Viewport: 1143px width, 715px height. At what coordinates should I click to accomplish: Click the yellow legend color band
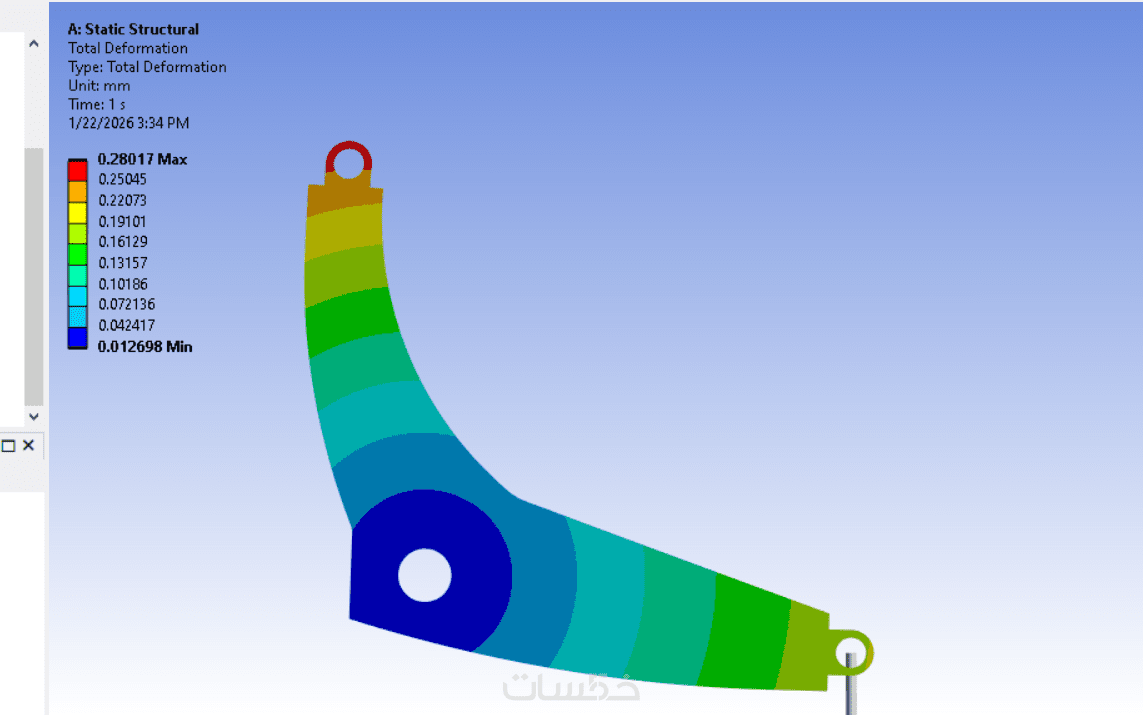click(x=77, y=213)
